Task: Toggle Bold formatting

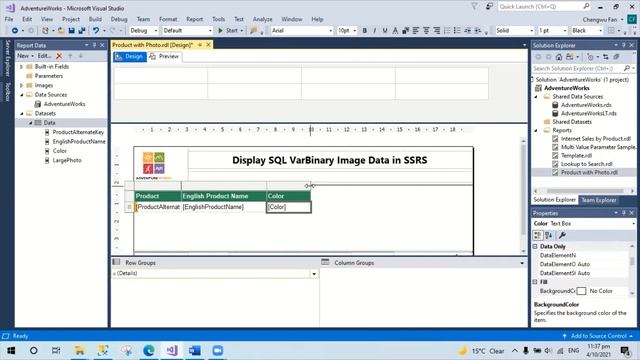Action: tap(364, 31)
